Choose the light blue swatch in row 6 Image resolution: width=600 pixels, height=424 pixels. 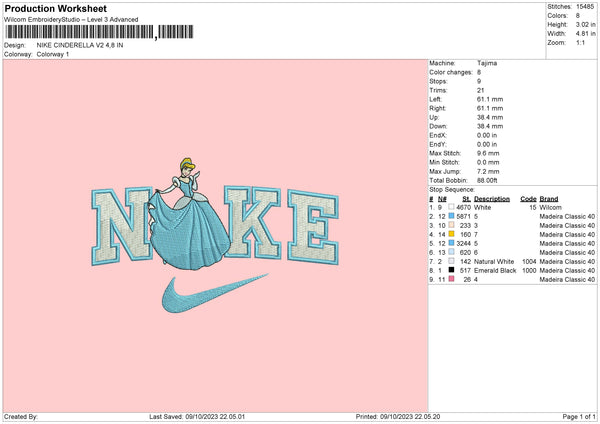[451, 252]
